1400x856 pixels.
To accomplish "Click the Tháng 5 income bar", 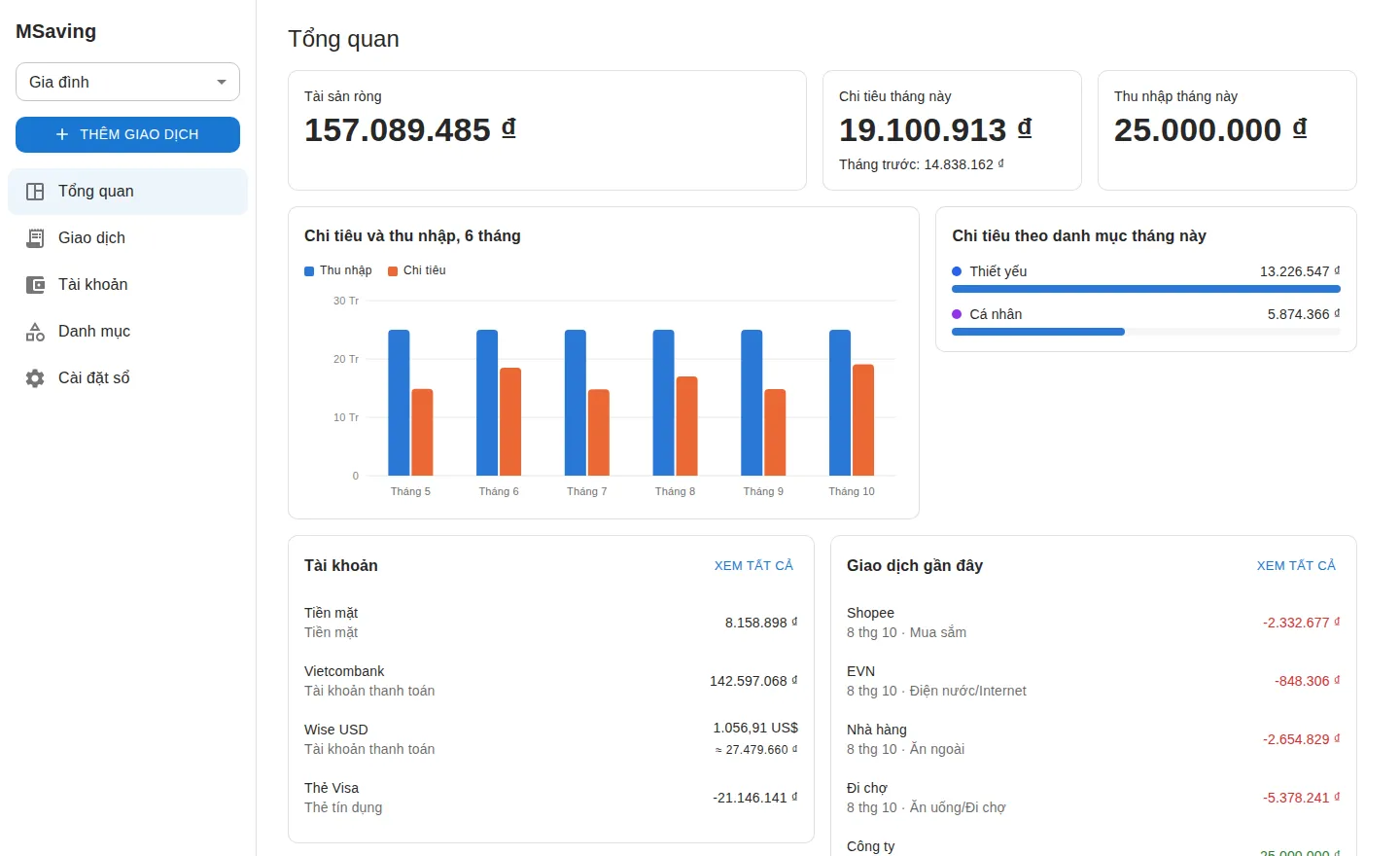I will click(399, 403).
